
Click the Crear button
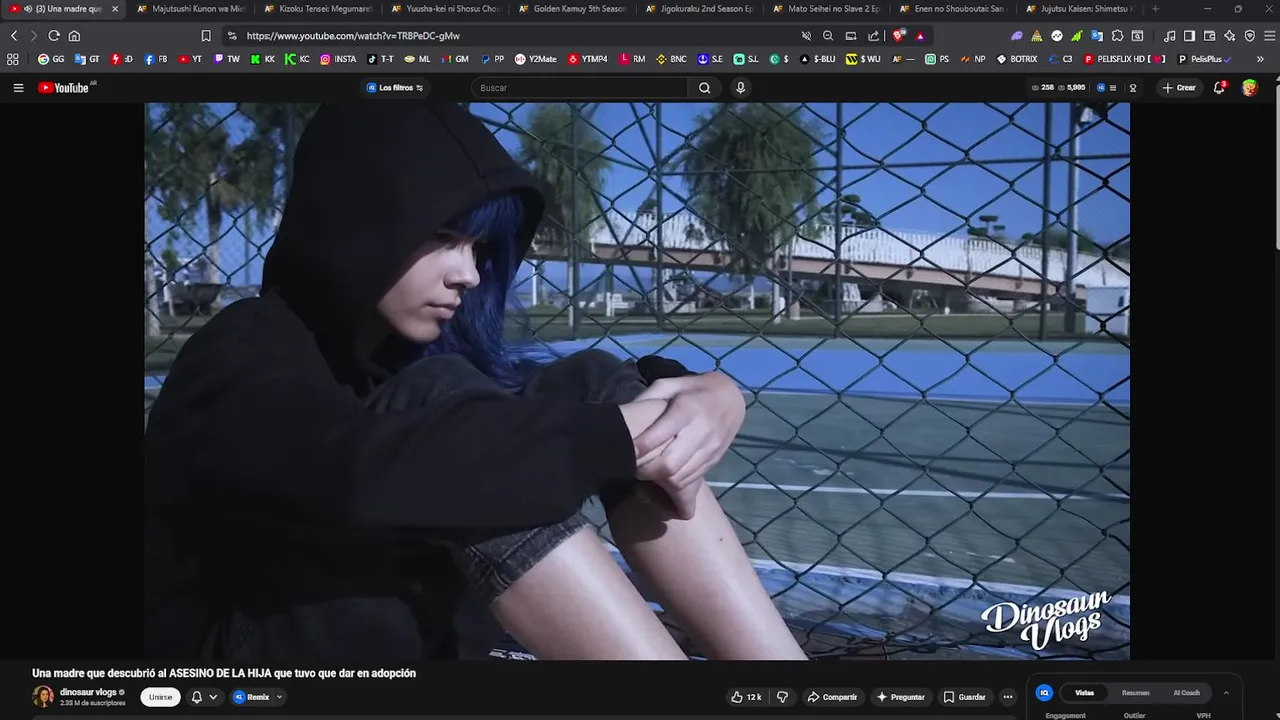1179,88
